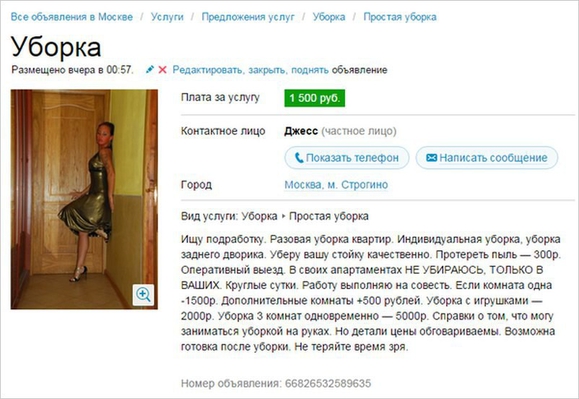Viewport: 579px width, 399px height.
Task: Click the Уборка page heading
Action: (56, 47)
